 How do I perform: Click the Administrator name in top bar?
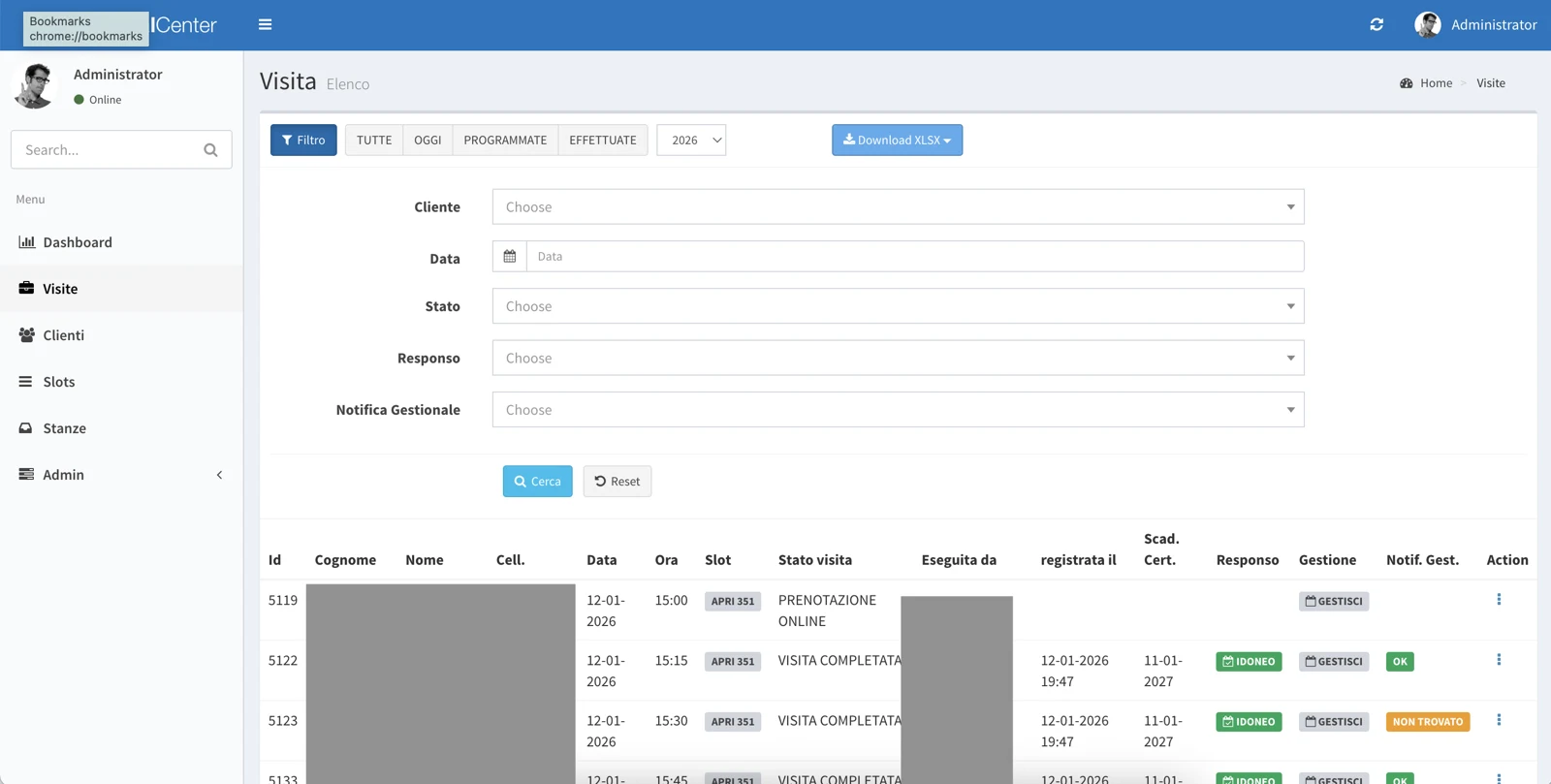point(1494,24)
